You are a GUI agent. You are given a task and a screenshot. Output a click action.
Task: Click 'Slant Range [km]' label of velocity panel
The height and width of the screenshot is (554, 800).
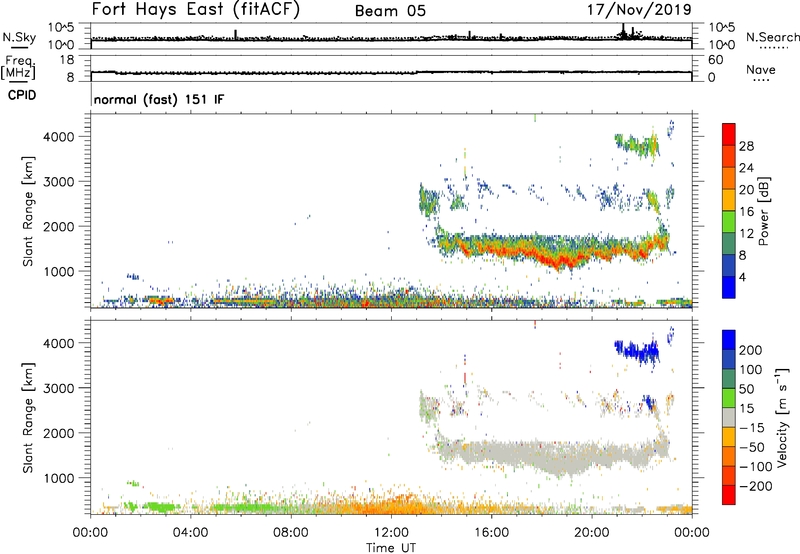[x=28, y=417]
